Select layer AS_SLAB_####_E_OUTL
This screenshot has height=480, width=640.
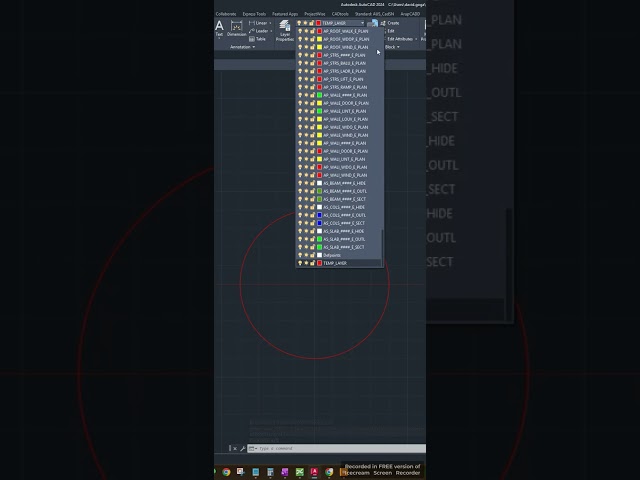tap(344, 239)
